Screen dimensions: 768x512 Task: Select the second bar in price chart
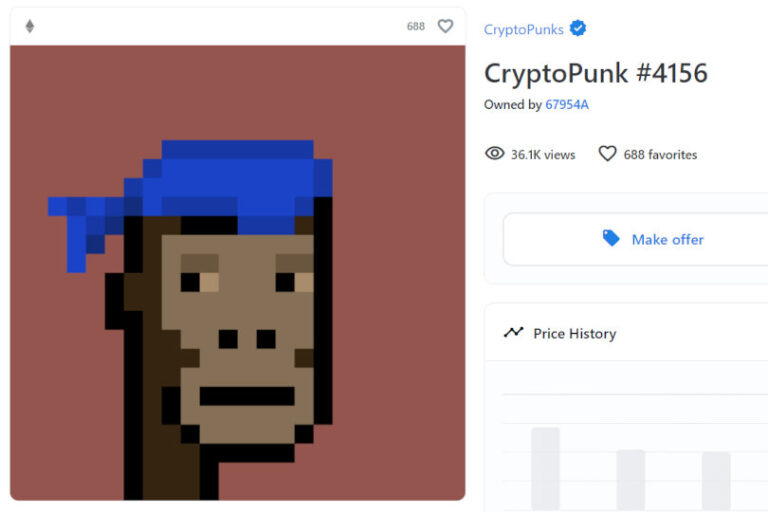pos(631,480)
